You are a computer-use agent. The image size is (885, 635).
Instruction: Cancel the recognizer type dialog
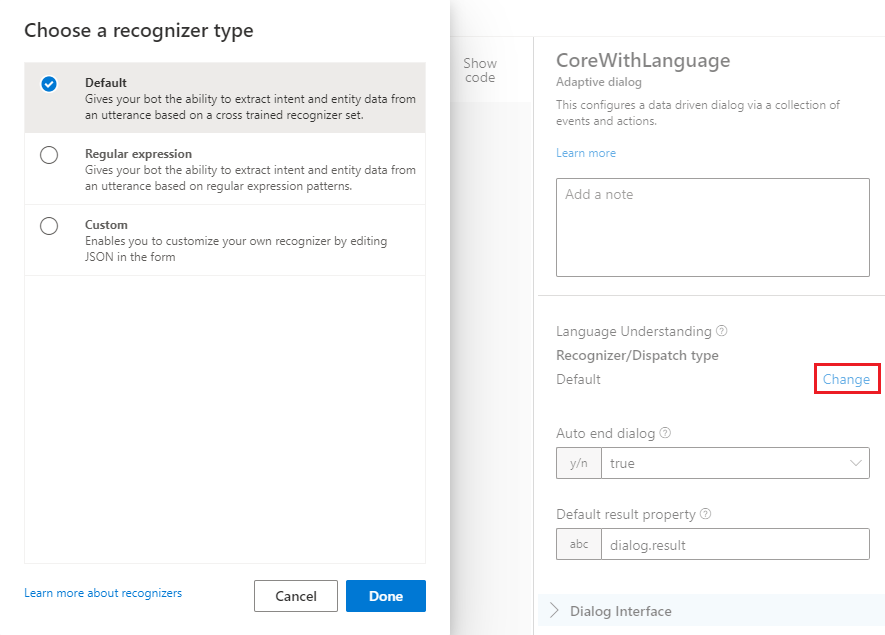[295, 596]
